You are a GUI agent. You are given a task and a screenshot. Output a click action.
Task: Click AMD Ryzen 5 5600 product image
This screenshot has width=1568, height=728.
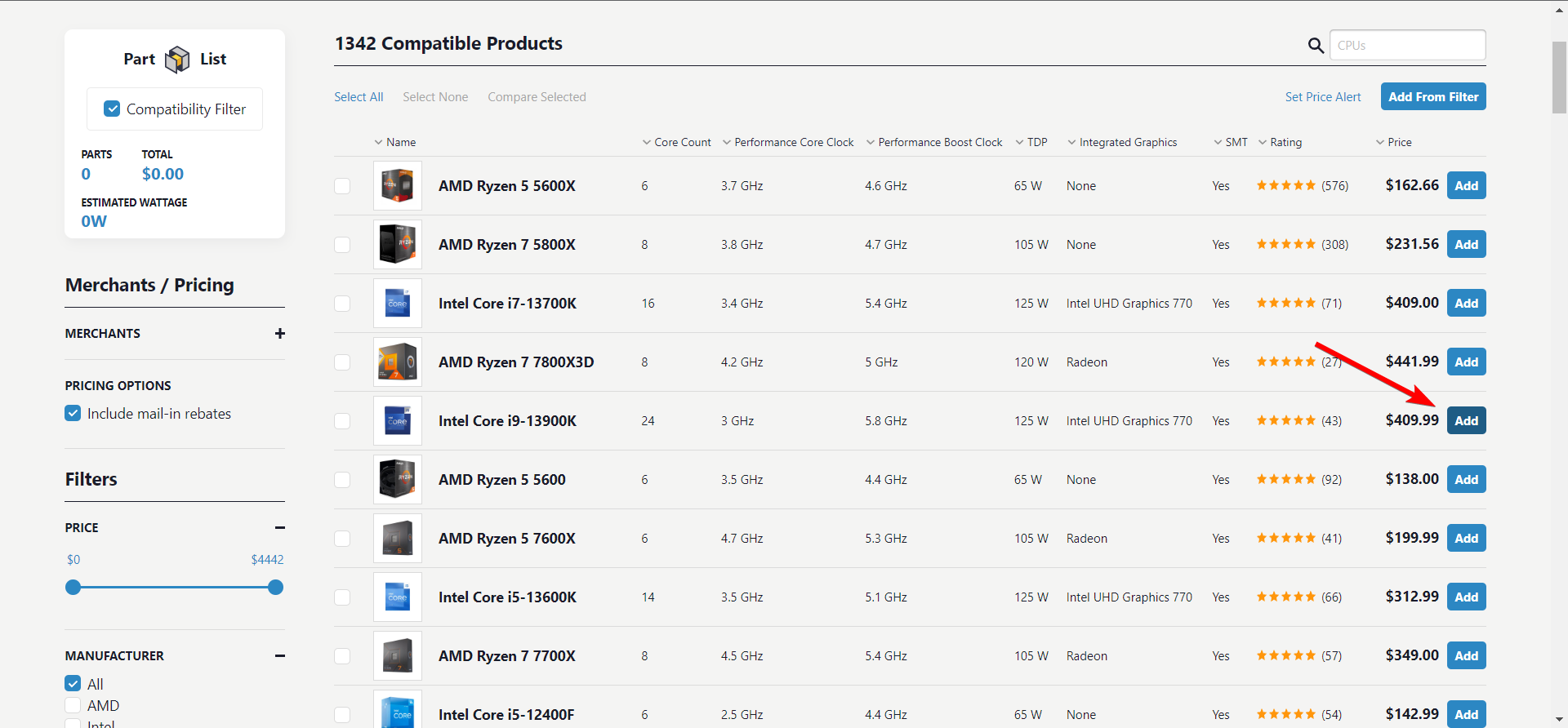coord(398,480)
